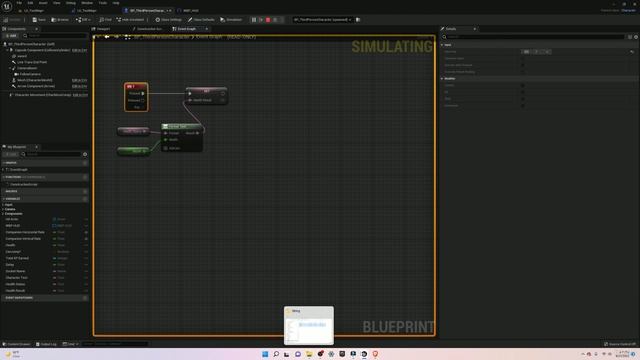Switch to the WBP_HUD document tab
The width and height of the screenshot is (640, 360).
(188, 11)
